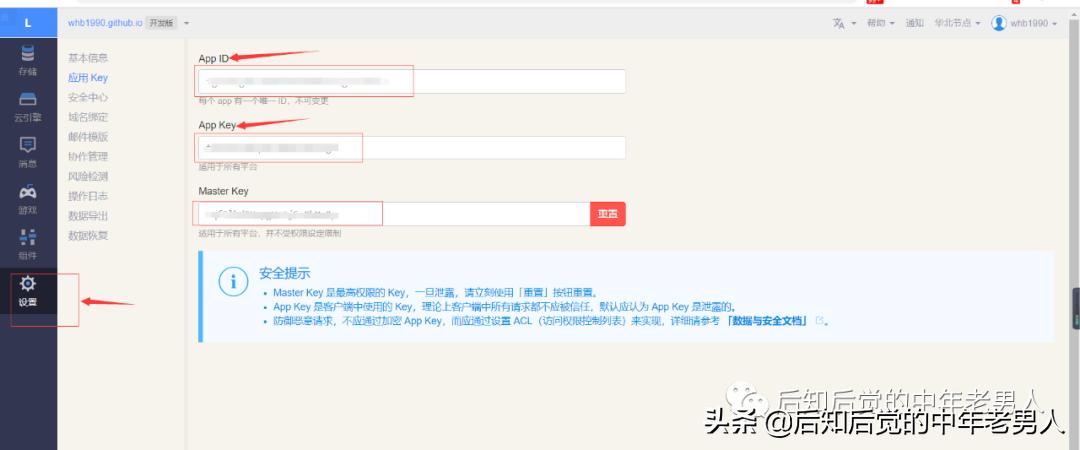Screen dimensions: 1080x450
Task: Open 域名绑定 menu item
Action: tap(88, 117)
